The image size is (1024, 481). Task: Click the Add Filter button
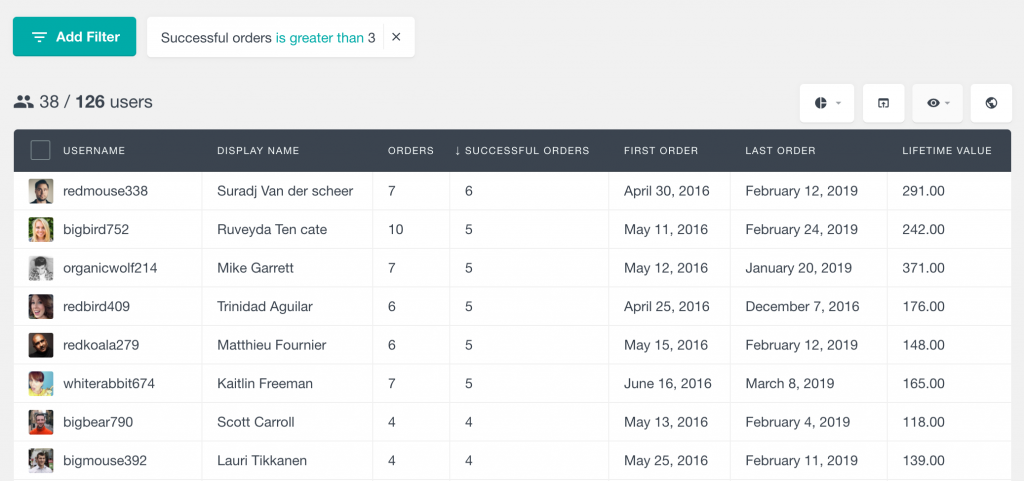tap(74, 37)
